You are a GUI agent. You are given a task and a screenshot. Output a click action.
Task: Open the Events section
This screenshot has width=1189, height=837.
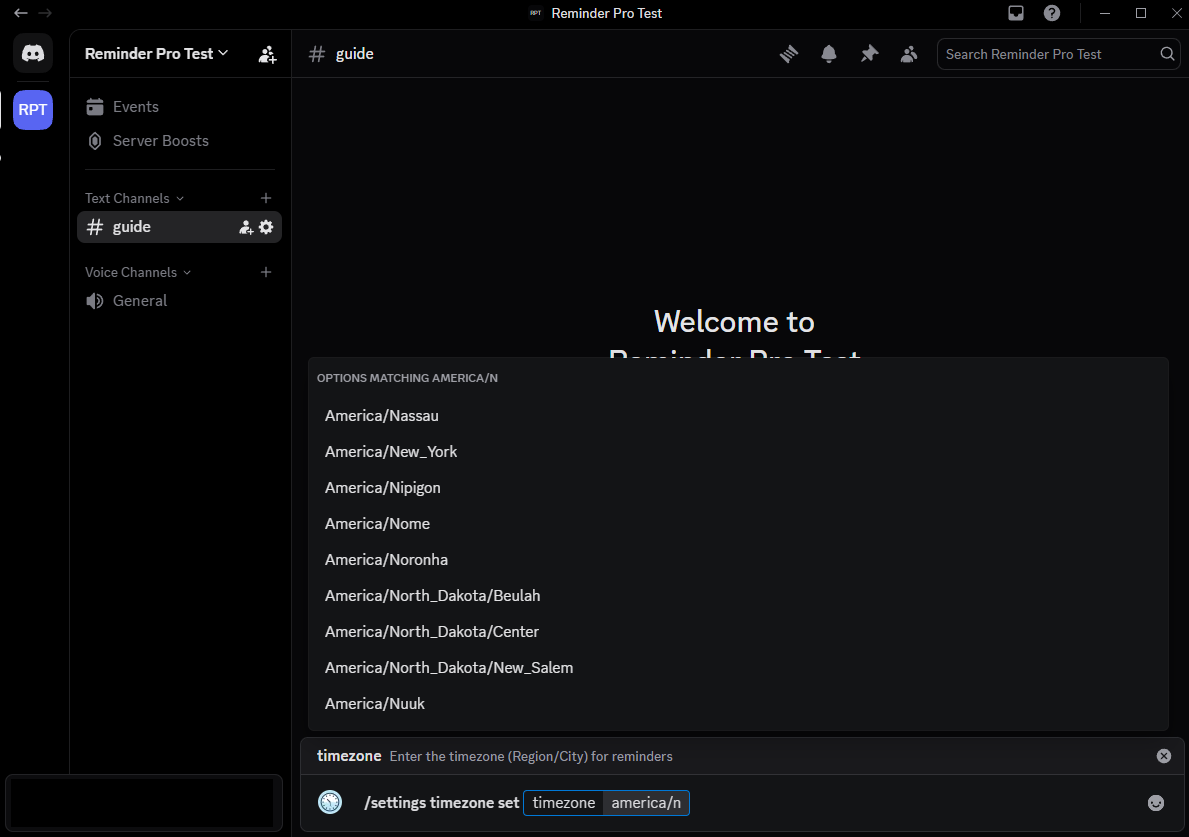(x=179, y=107)
